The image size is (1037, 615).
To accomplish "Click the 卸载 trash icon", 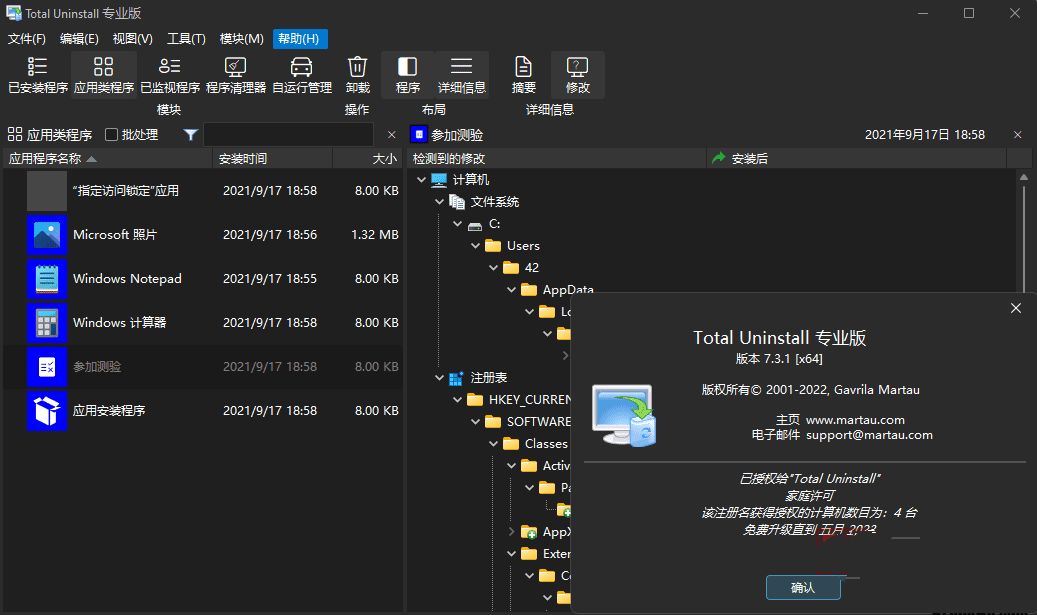I will coord(357,75).
